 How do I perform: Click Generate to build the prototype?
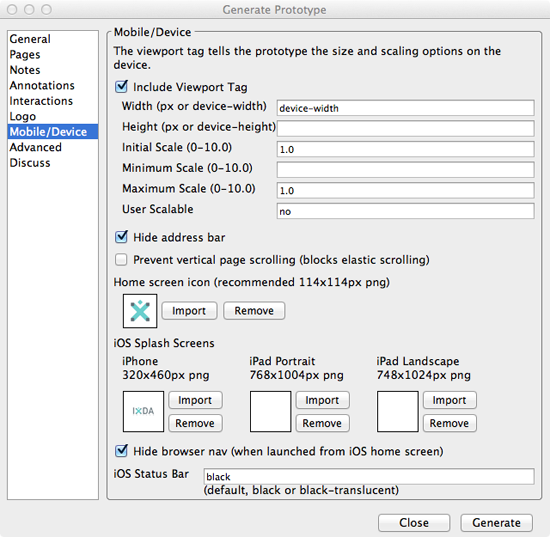click(x=496, y=523)
